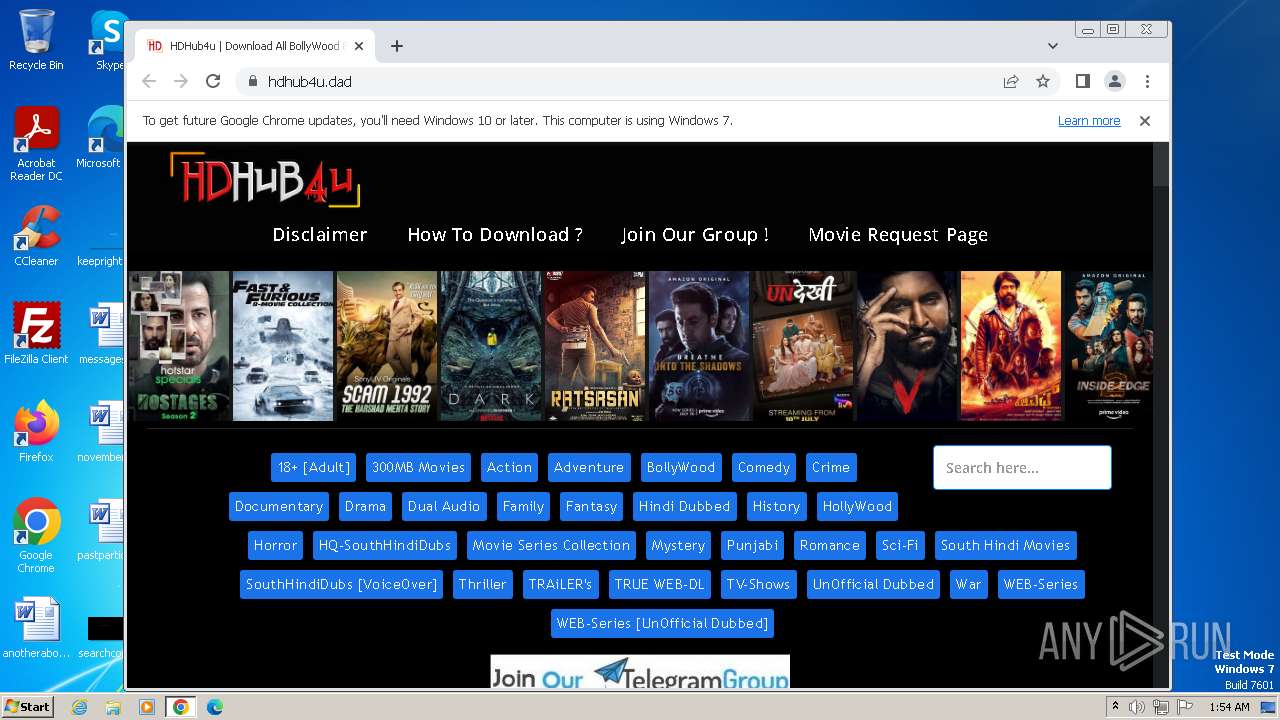Open Windows Media Player from taskbar

147,707
